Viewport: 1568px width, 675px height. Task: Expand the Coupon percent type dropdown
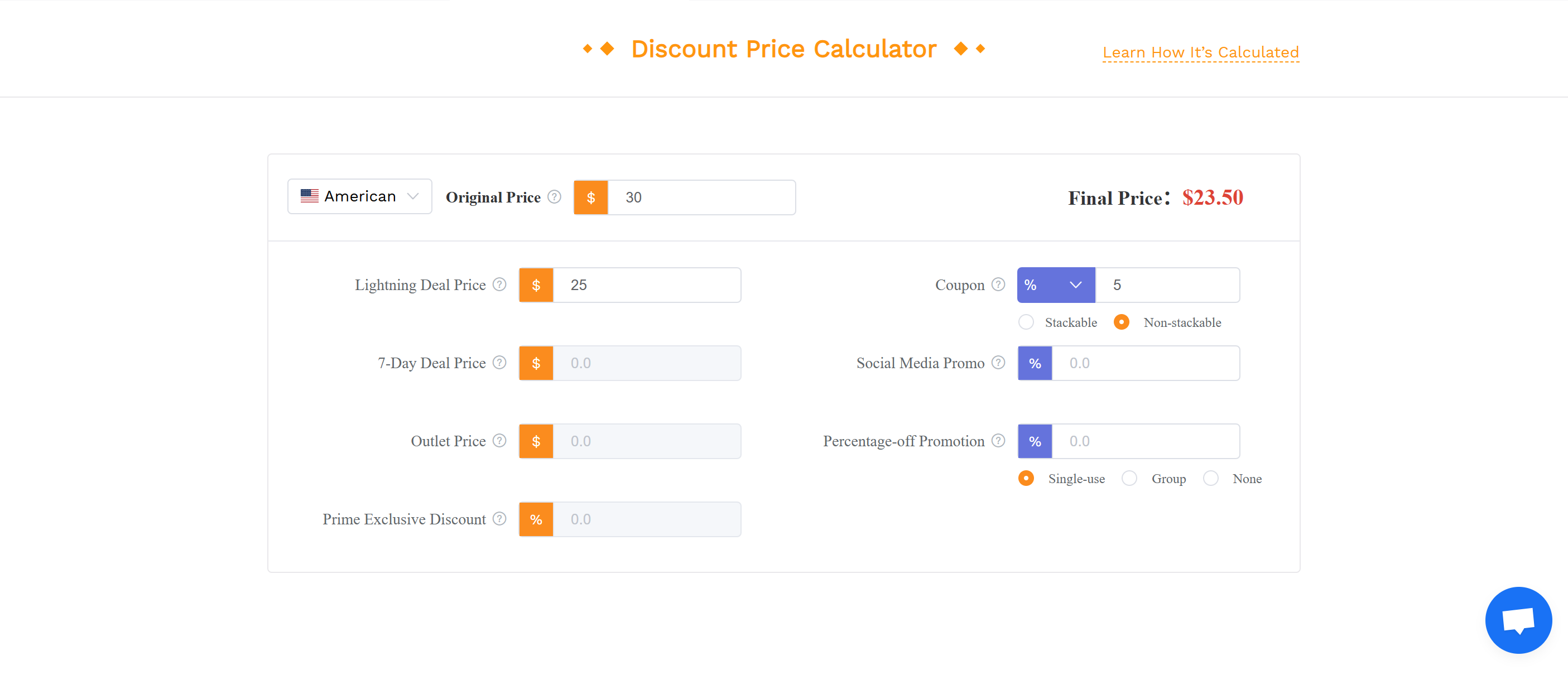point(1056,285)
